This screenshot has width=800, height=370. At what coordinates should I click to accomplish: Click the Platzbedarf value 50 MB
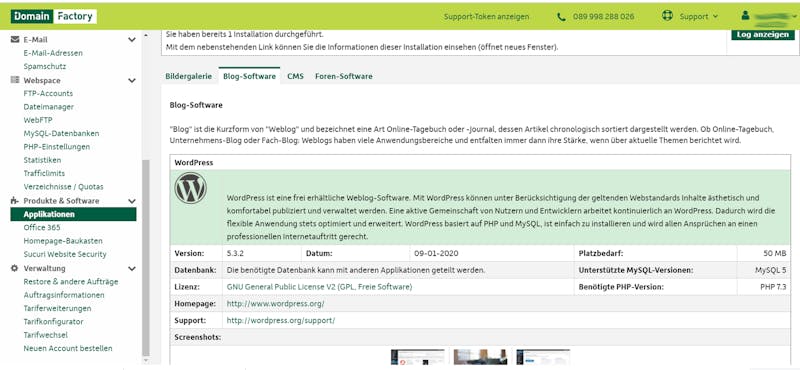coord(775,253)
